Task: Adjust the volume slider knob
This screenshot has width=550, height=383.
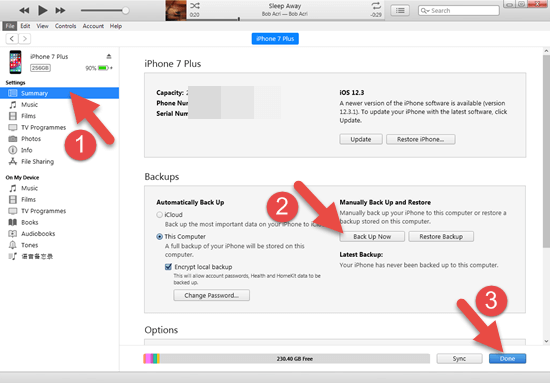Action: pos(125,11)
